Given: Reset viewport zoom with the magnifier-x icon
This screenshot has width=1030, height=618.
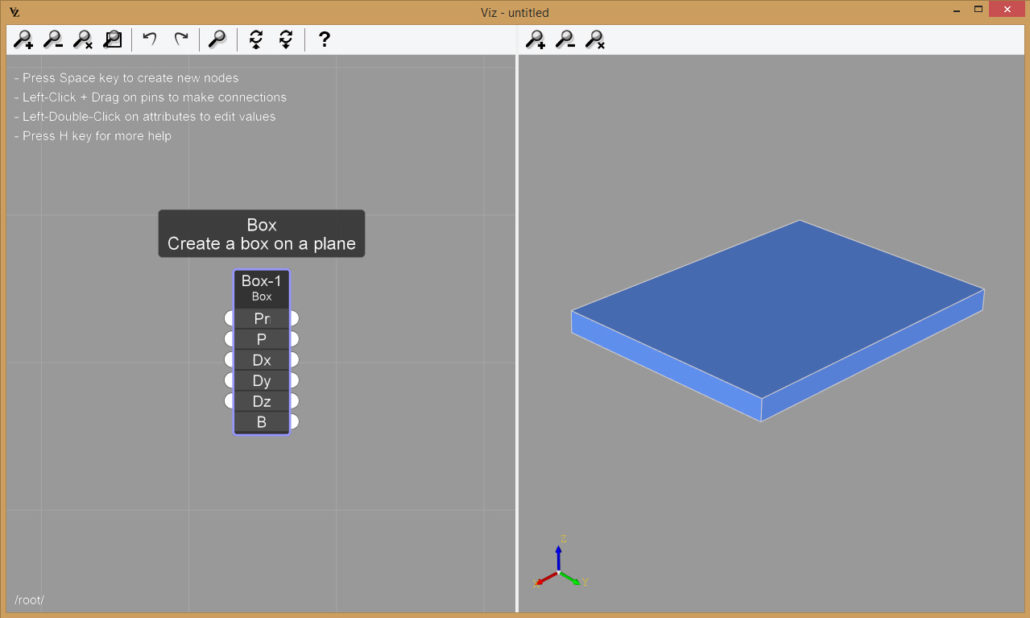Looking at the screenshot, I should (x=594, y=39).
